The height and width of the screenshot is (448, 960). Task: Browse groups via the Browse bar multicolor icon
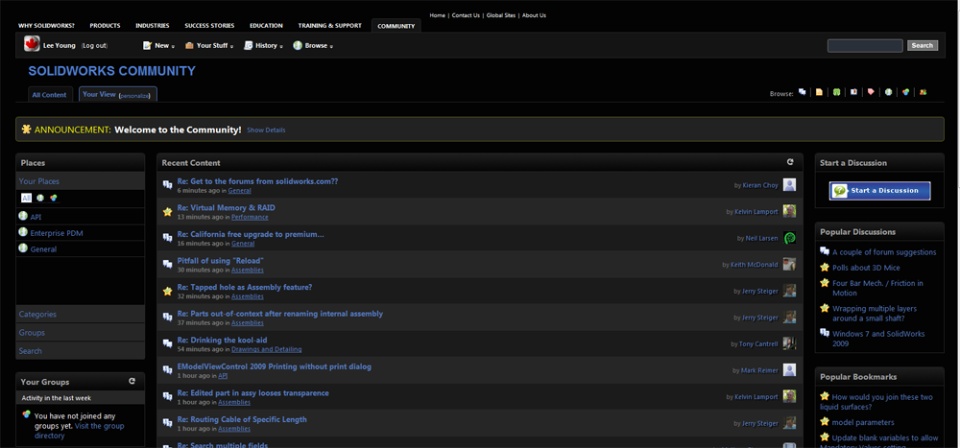906,92
